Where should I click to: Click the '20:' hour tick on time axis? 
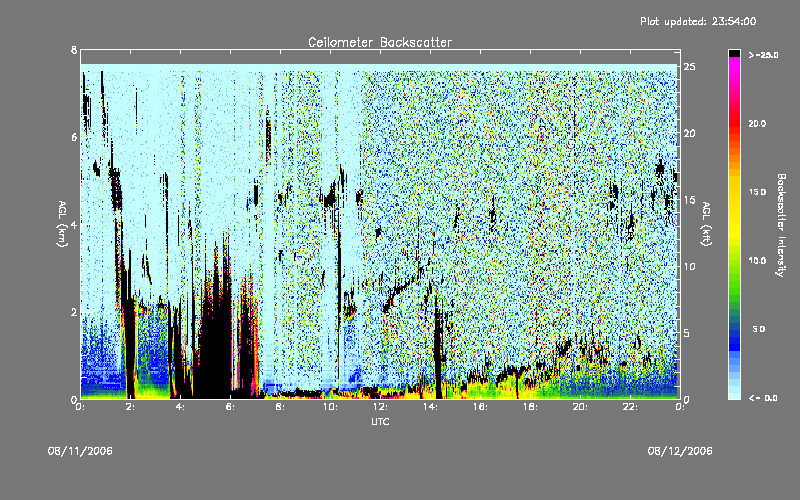(580, 407)
